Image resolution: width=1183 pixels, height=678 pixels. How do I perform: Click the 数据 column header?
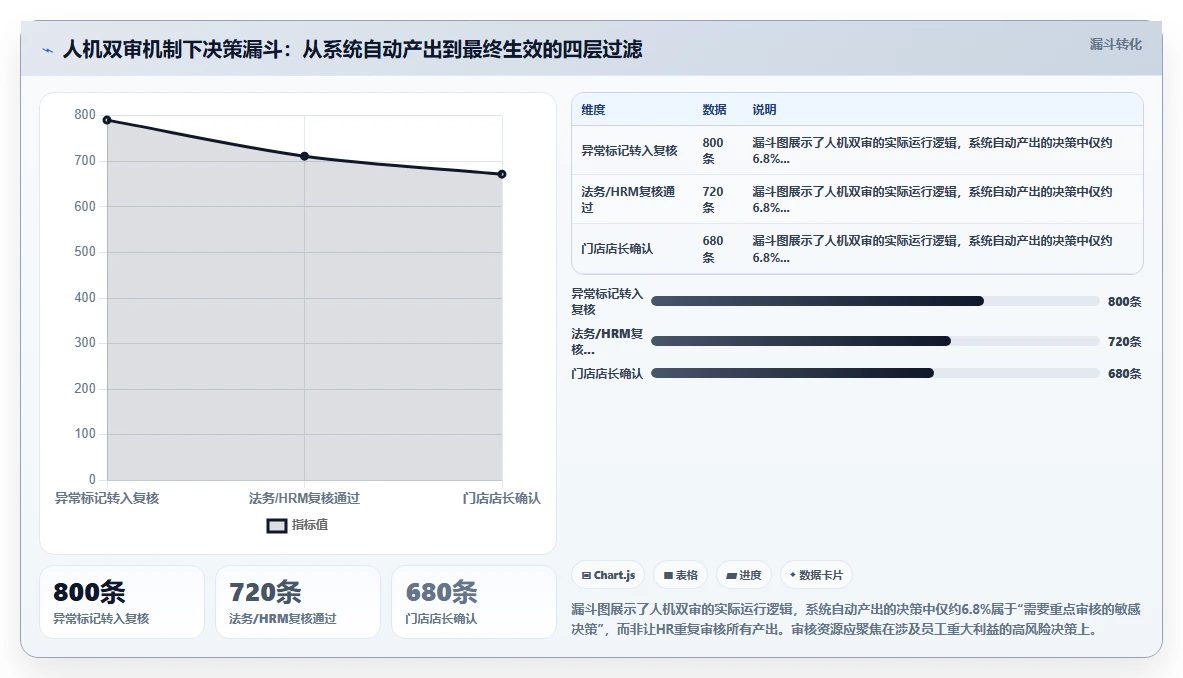click(714, 109)
